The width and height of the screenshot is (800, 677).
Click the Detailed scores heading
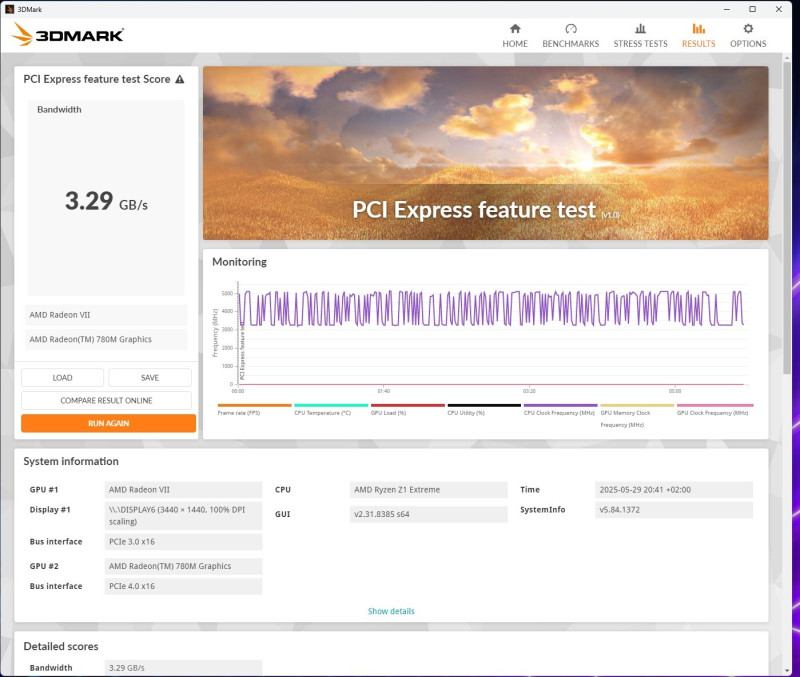tap(61, 646)
